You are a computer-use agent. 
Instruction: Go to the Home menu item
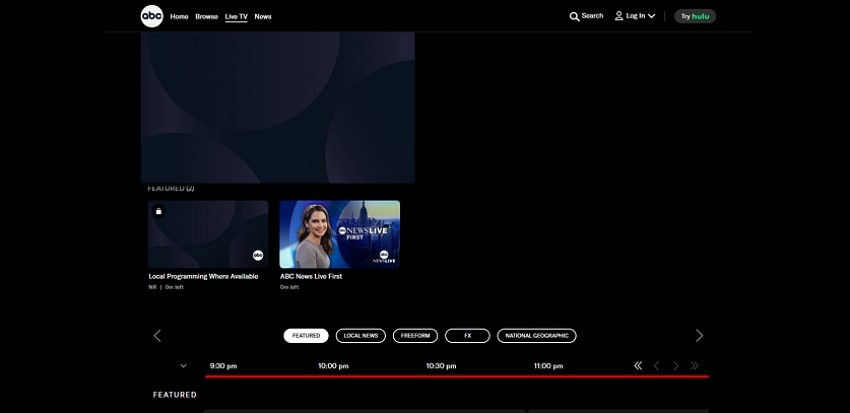[x=179, y=17]
